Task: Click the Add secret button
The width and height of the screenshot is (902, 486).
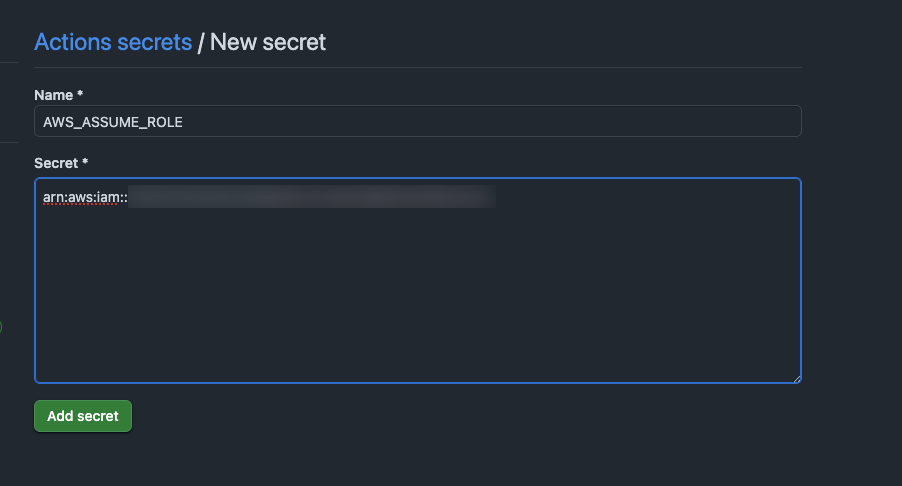Action: (83, 416)
